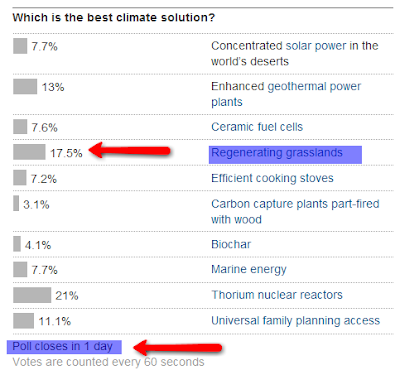Select the Marine energy link
Viewport: 400px width, 370px height.
click(x=249, y=269)
